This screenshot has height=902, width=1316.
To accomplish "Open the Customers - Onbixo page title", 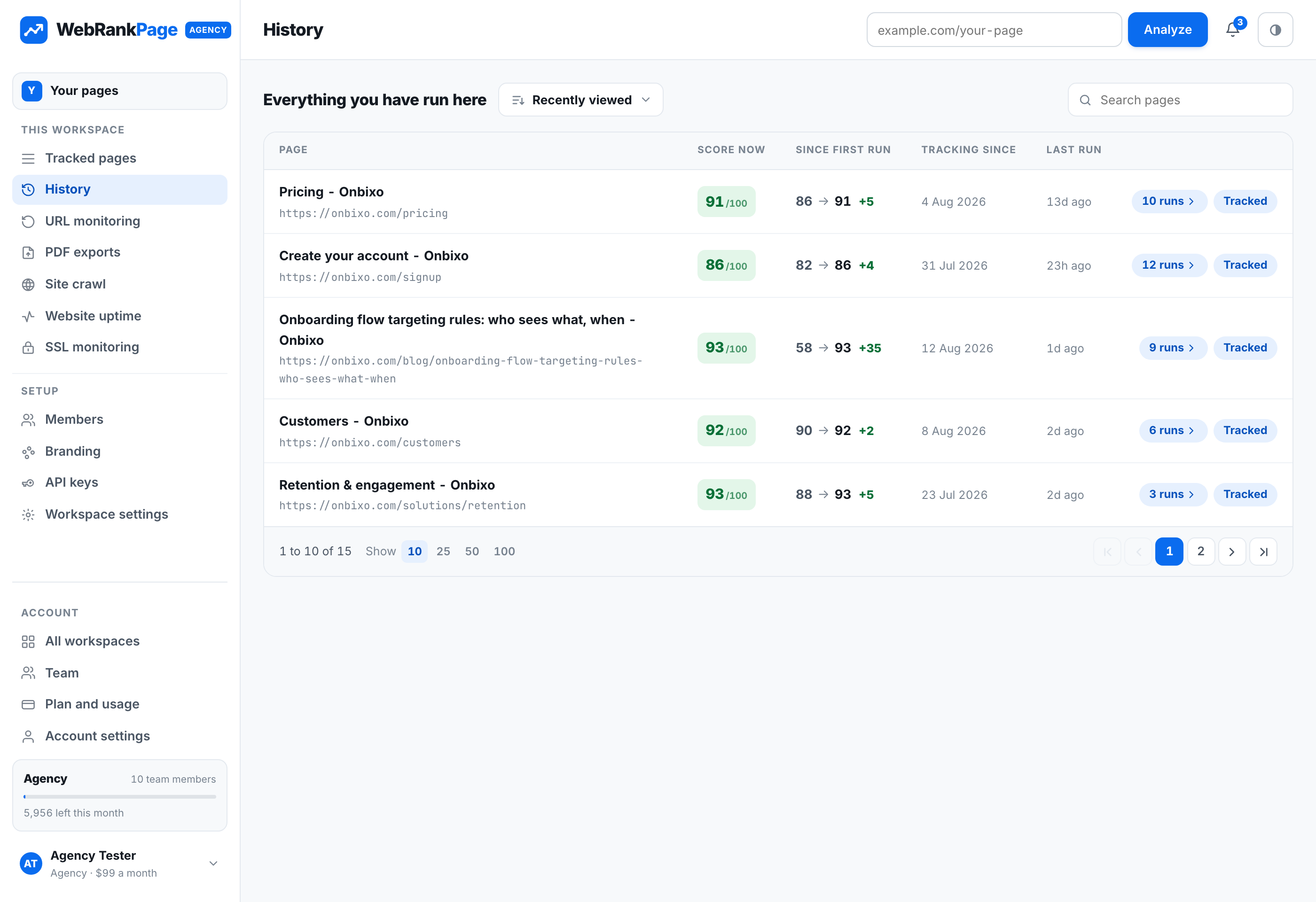I will (x=344, y=421).
